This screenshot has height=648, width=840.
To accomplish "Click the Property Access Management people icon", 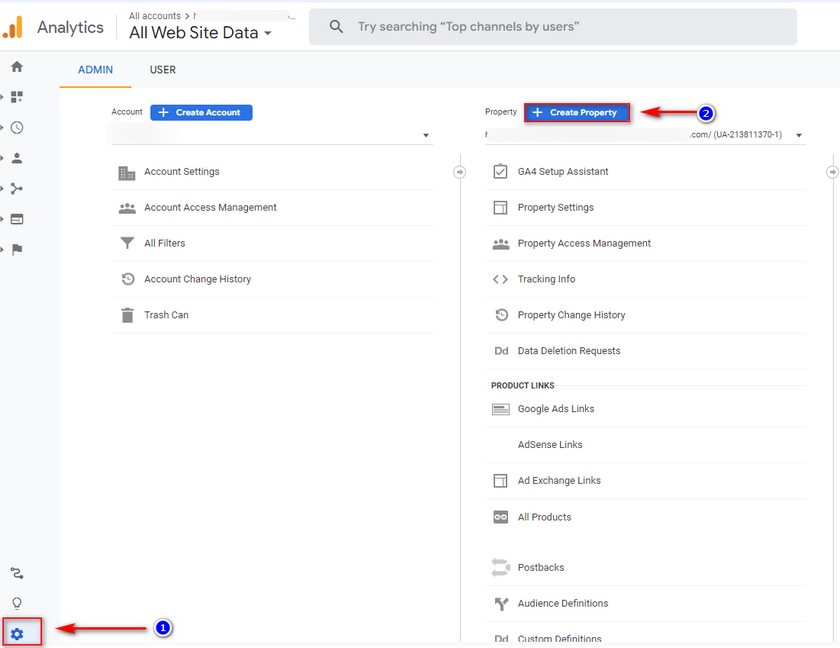I will [x=501, y=244].
